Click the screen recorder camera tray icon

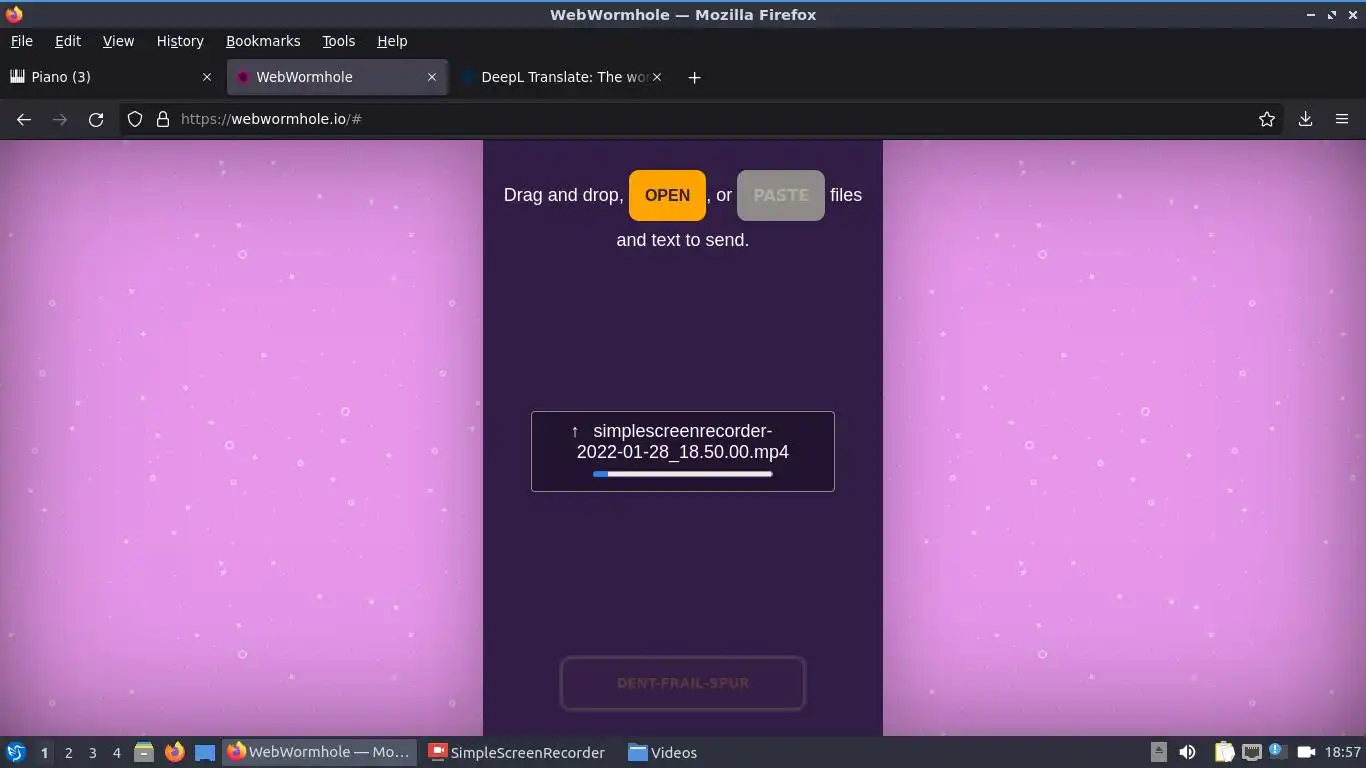[x=1306, y=752]
